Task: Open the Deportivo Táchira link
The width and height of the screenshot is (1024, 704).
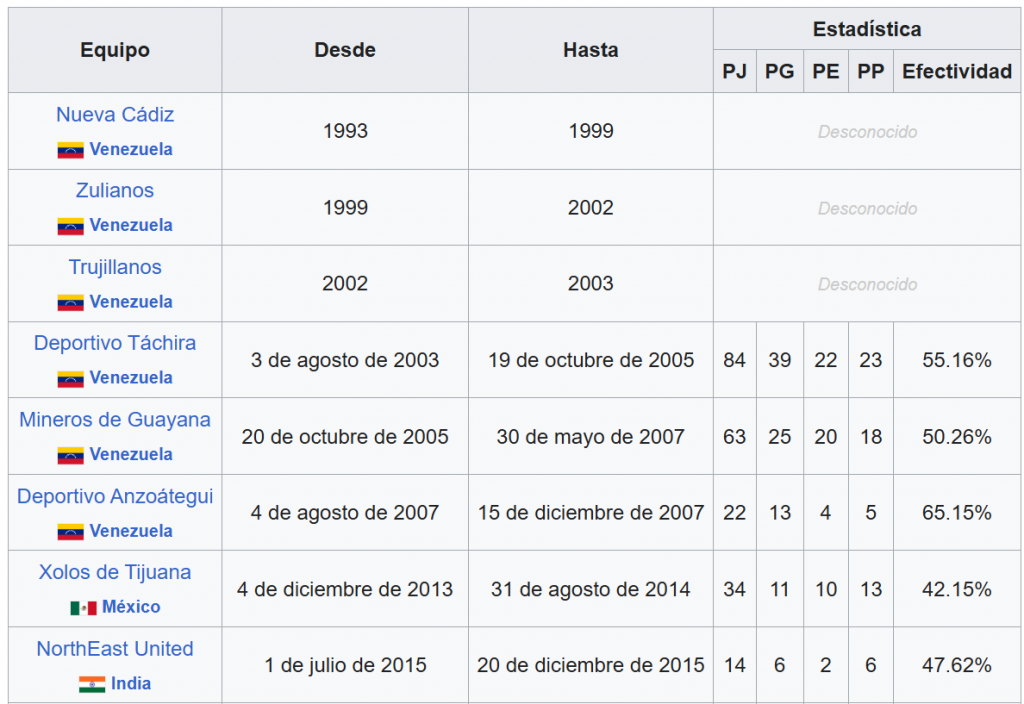Action: pyautogui.click(x=115, y=343)
